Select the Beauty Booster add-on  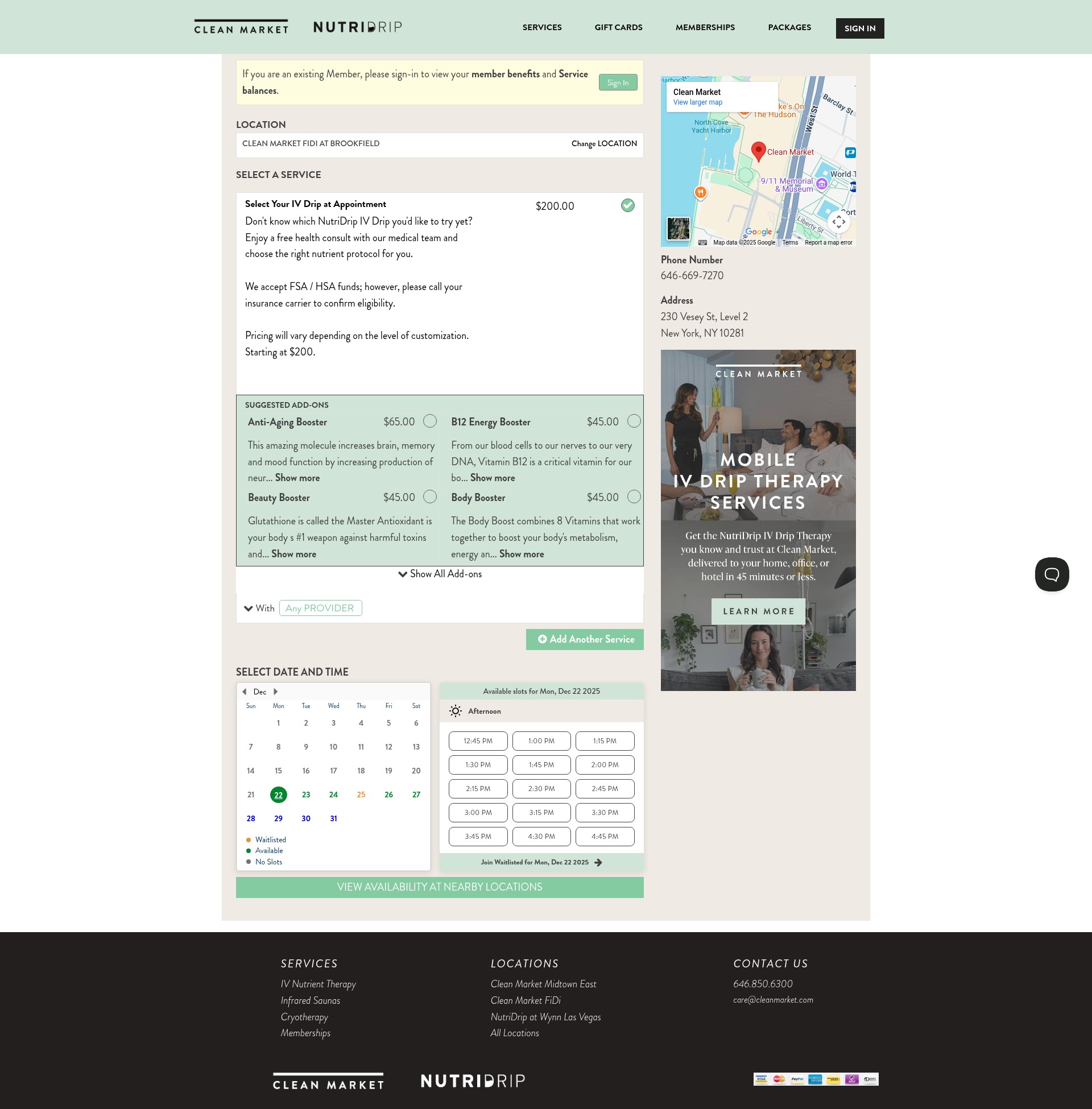[x=429, y=497]
